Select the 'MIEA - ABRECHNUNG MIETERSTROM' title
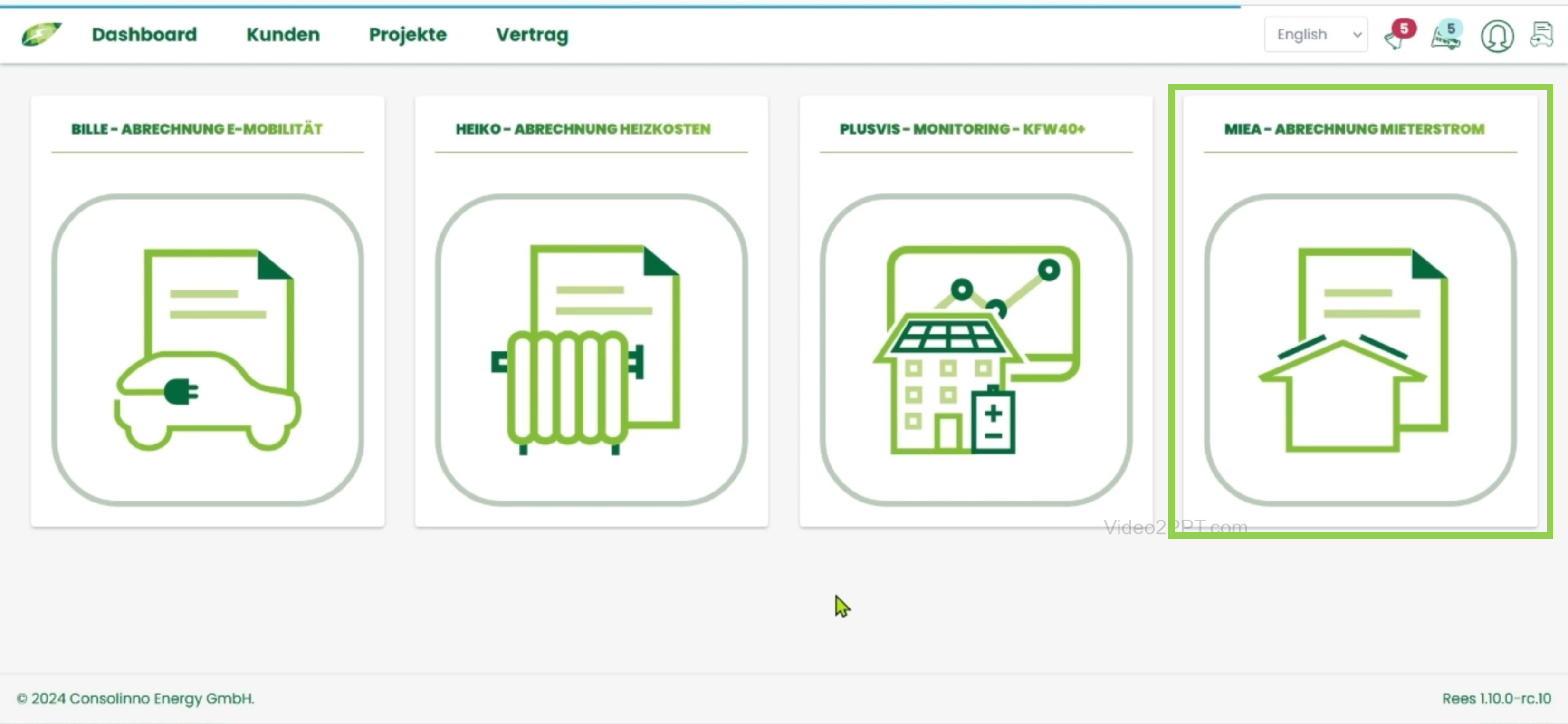1568x724 pixels. coord(1354,129)
